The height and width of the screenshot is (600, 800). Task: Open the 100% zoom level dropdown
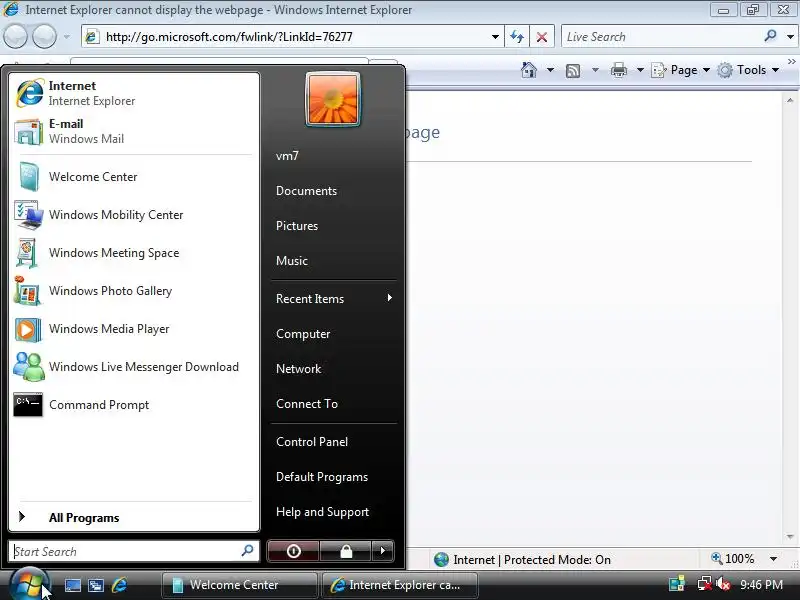[x=773, y=559]
